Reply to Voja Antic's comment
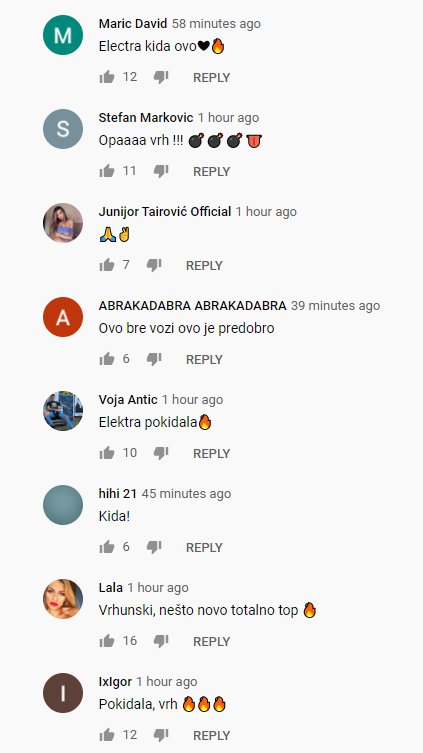The image size is (423, 753). 211,453
